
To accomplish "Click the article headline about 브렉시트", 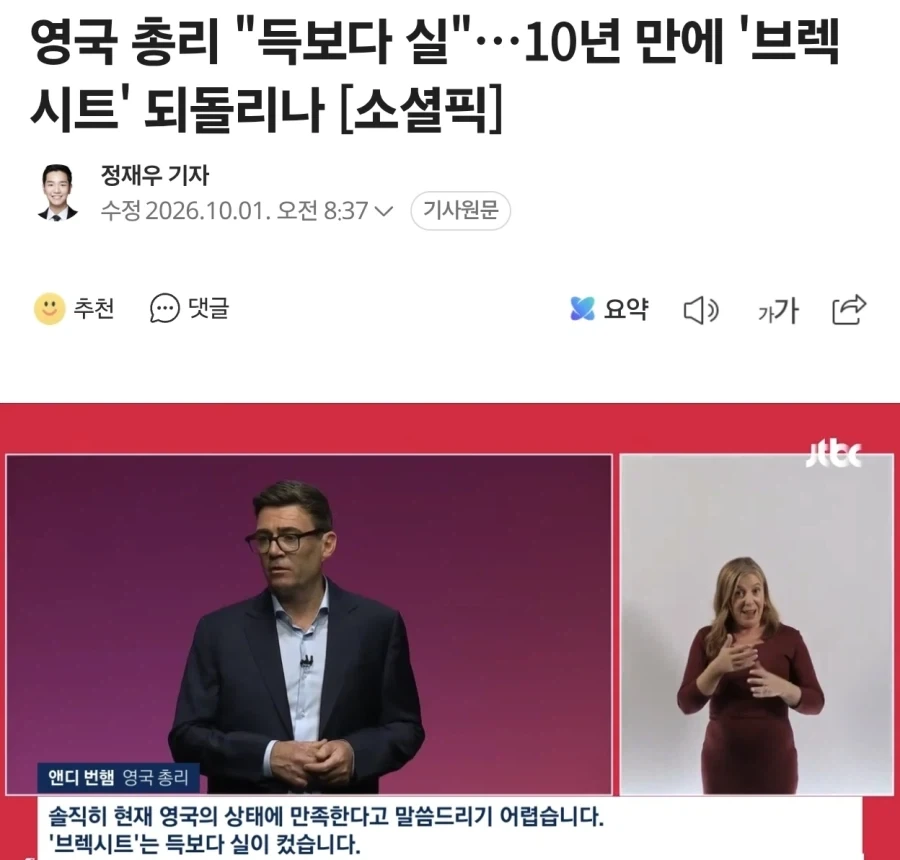I will [x=436, y=75].
